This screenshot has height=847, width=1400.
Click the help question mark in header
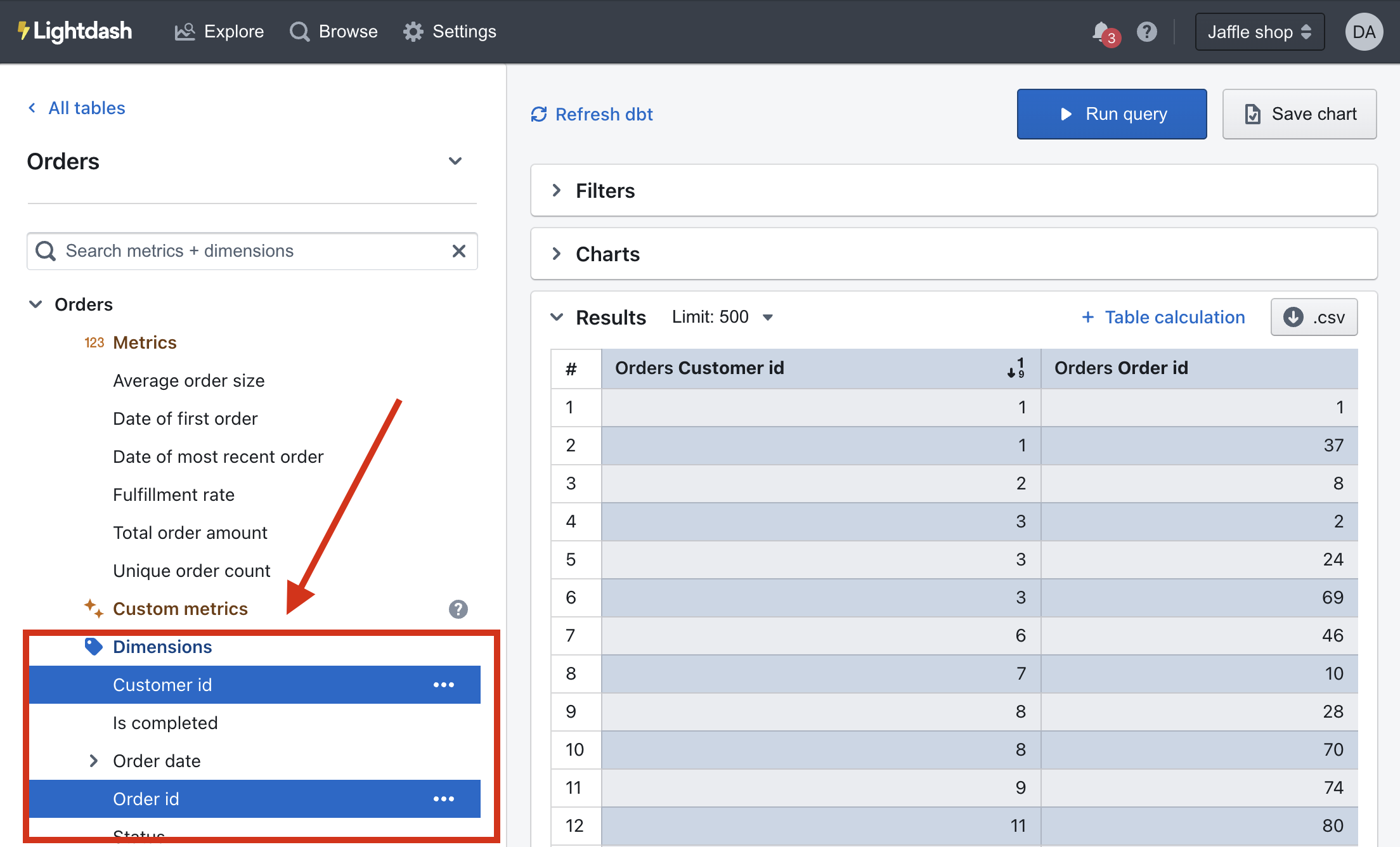tap(1146, 32)
